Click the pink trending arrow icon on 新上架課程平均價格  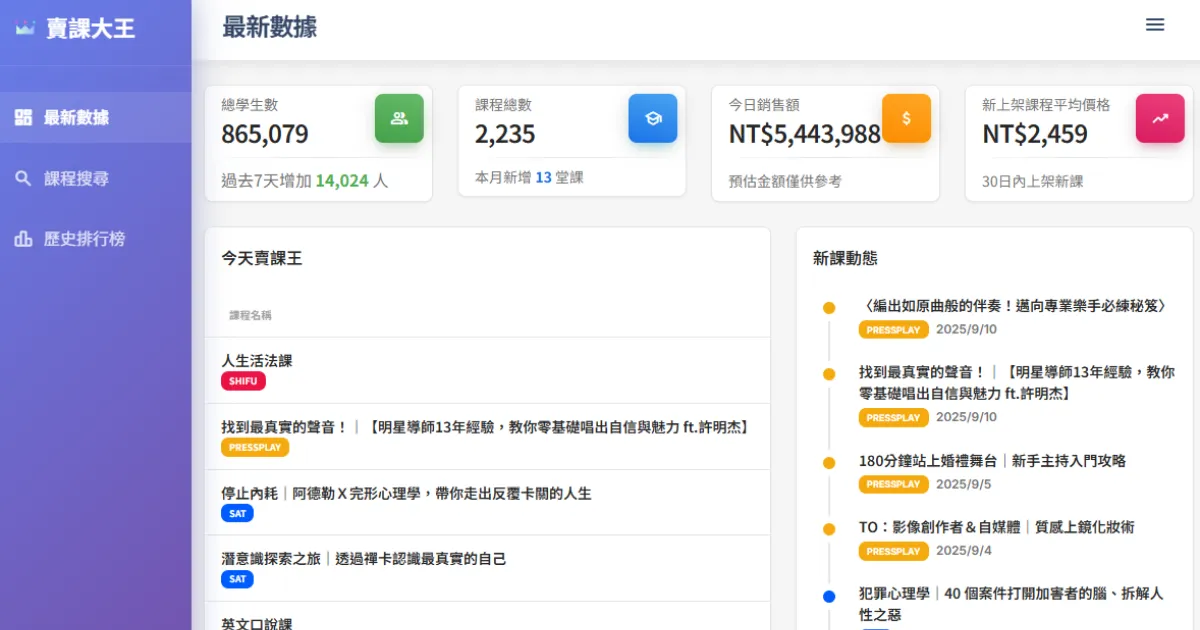click(x=1160, y=118)
